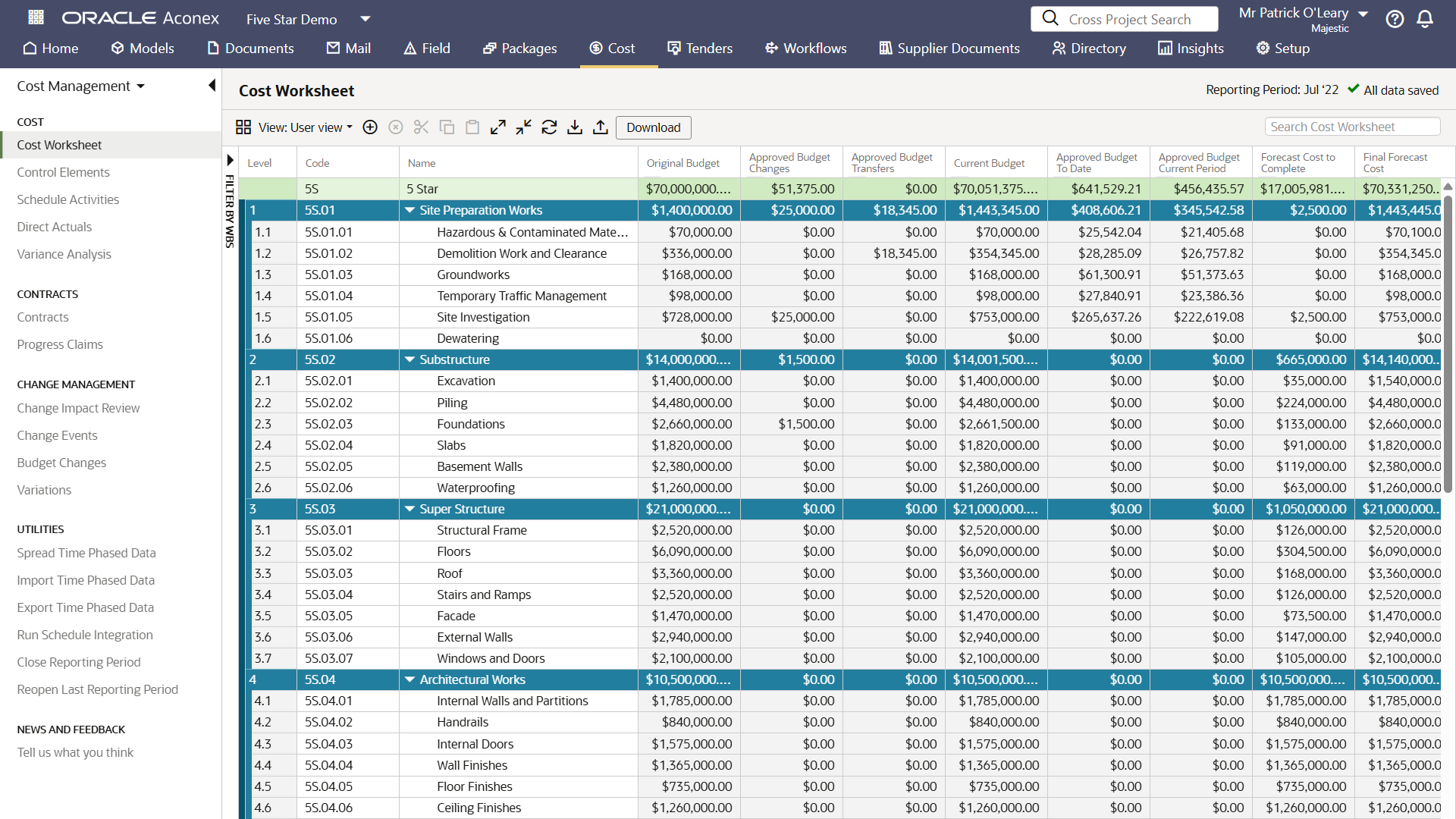Click the collapse all arrows icon
The image size is (1456, 819).
click(523, 127)
